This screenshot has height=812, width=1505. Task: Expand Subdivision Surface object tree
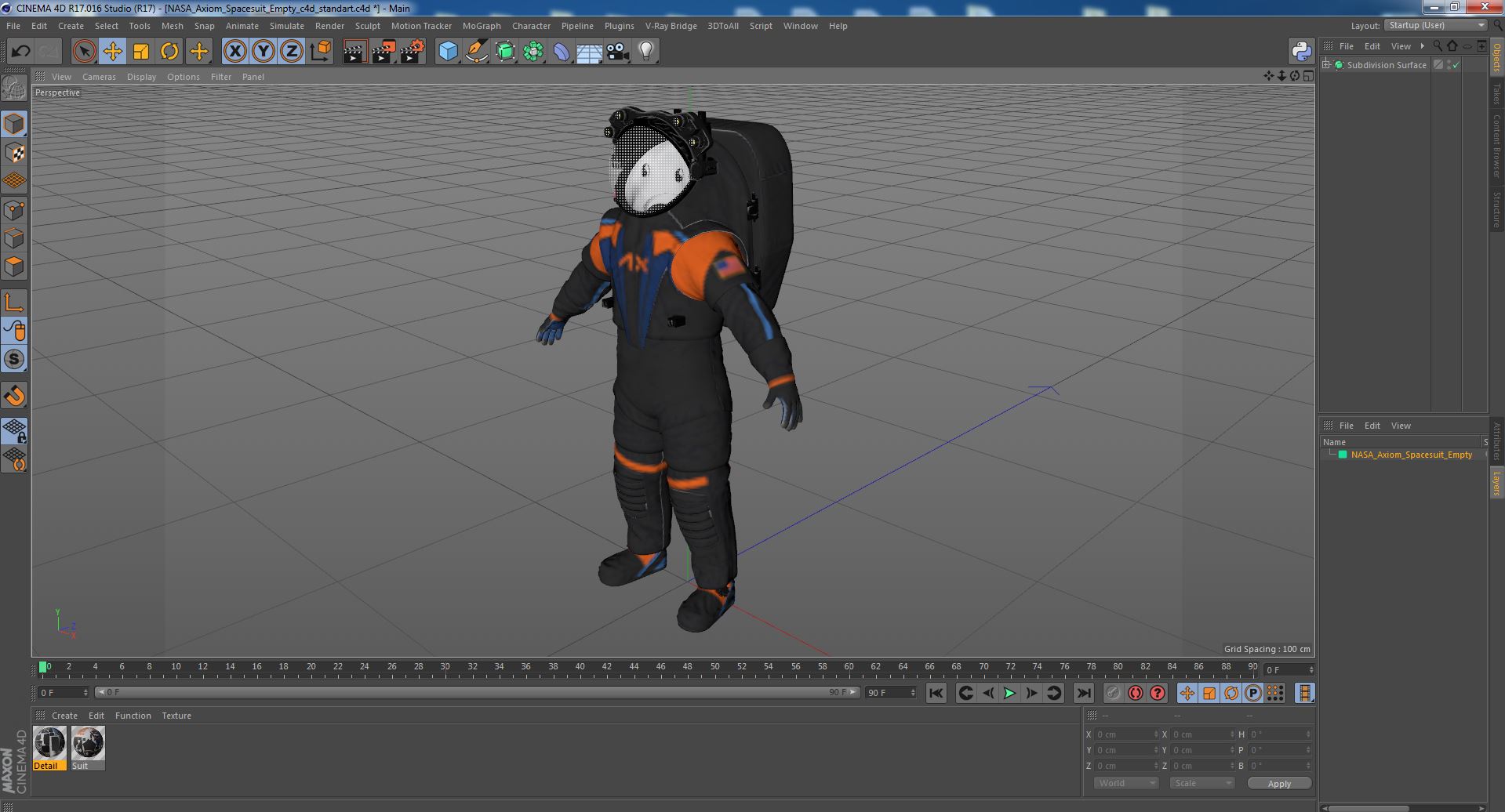coord(1326,65)
